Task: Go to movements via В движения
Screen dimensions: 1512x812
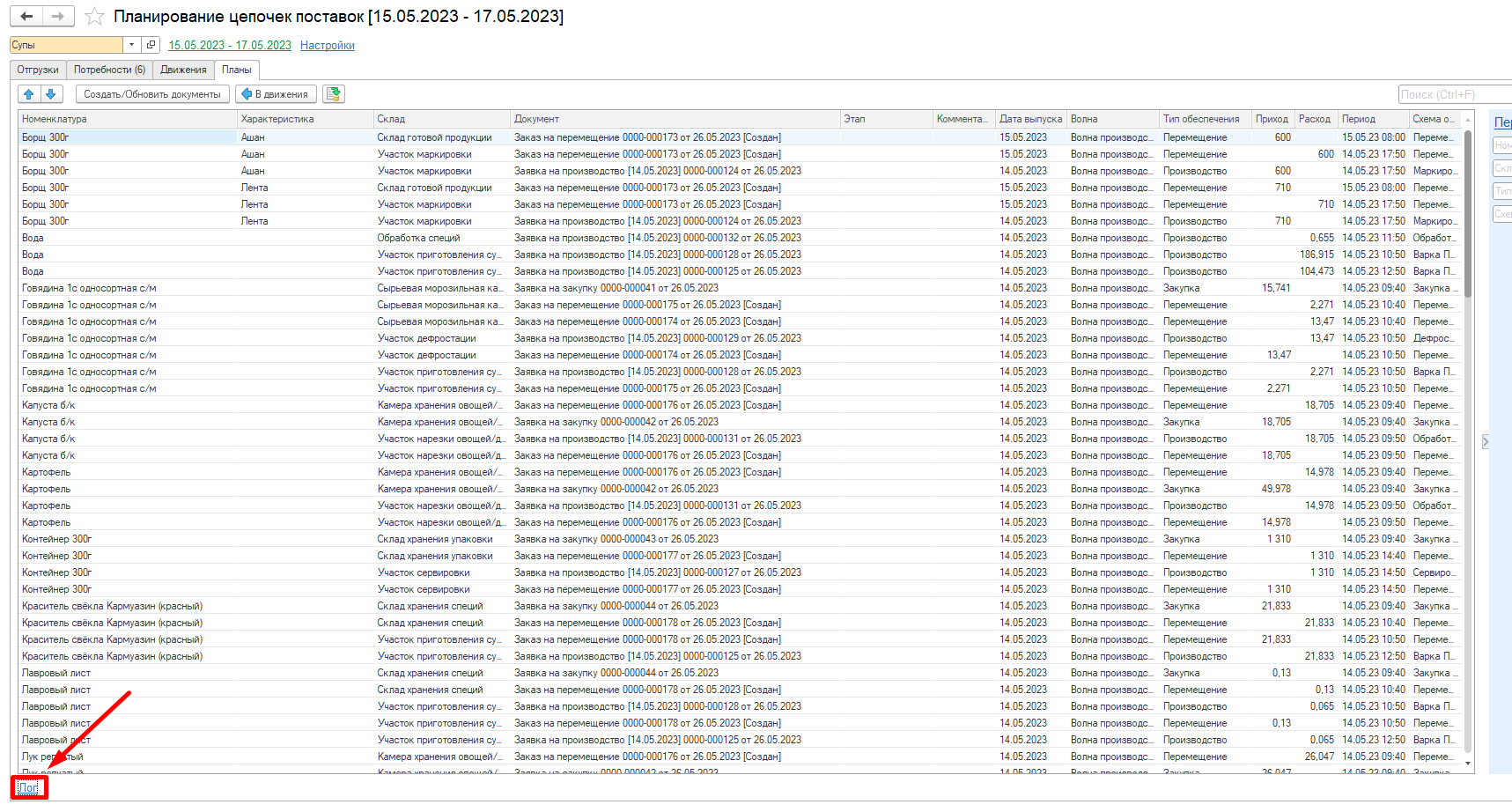Action: 275,94
